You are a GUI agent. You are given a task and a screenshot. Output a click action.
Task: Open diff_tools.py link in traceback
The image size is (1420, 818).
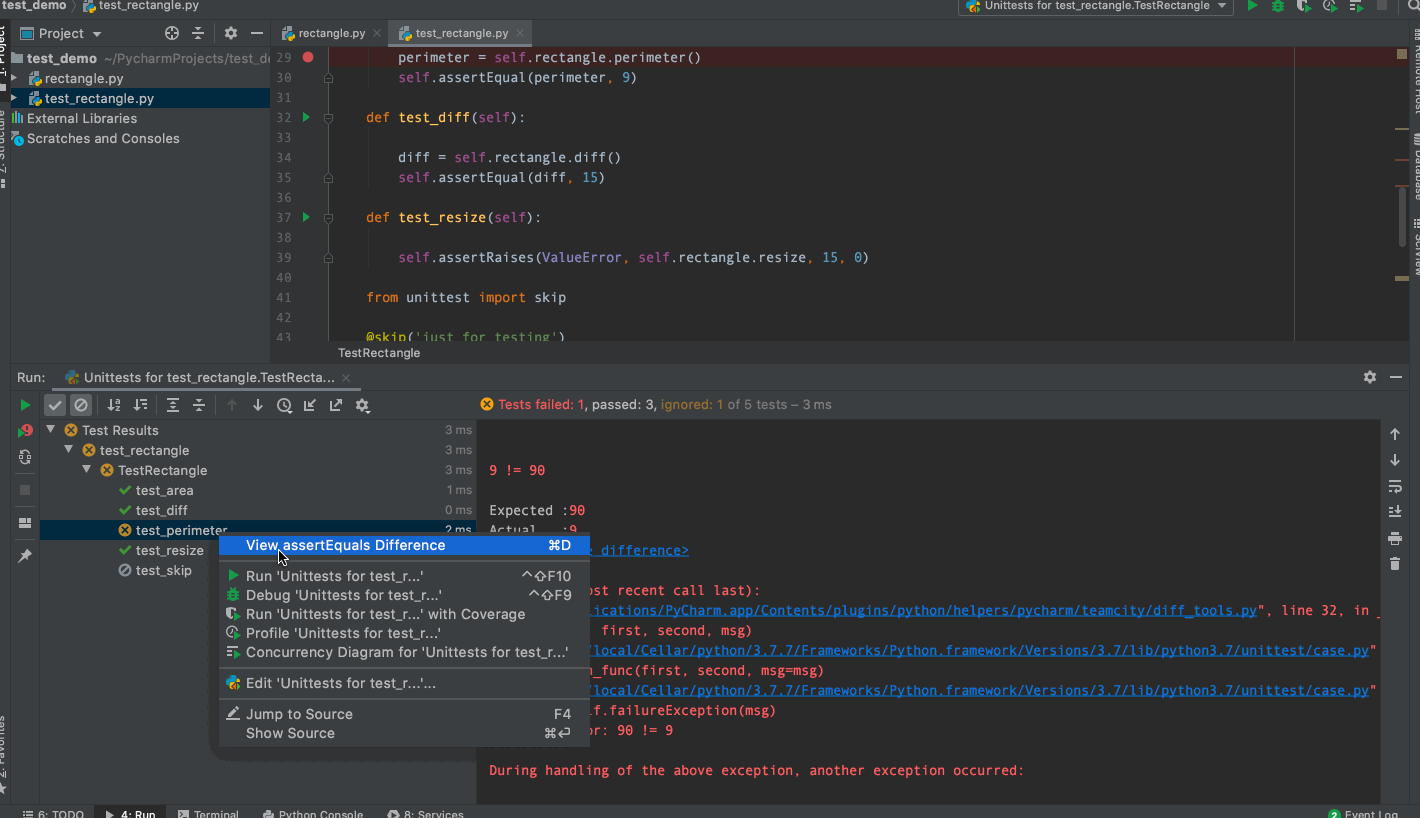coord(923,610)
